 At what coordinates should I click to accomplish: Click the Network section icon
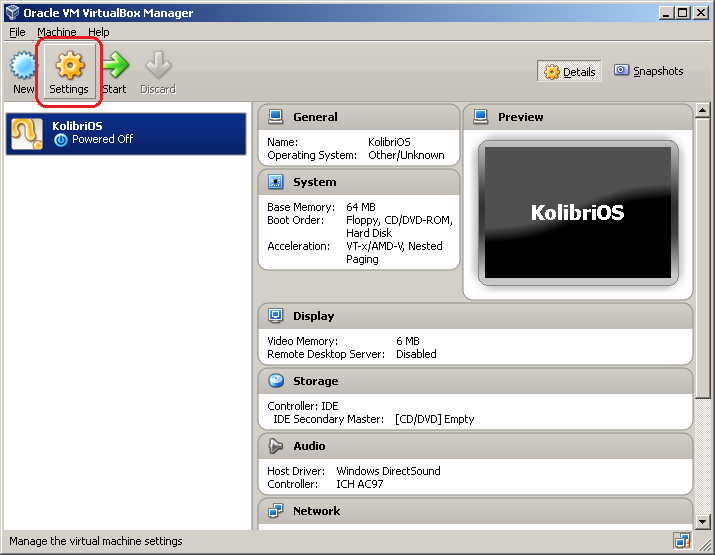[x=276, y=511]
